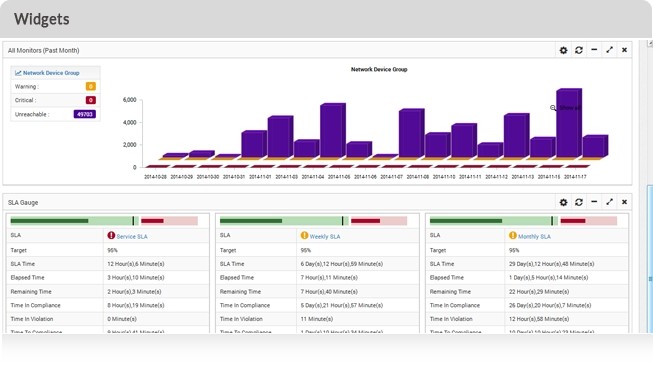The width and height of the screenshot is (653, 369).
Task: Click the Unreachable 49703 badge
Action: pyautogui.click(x=85, y=114)
